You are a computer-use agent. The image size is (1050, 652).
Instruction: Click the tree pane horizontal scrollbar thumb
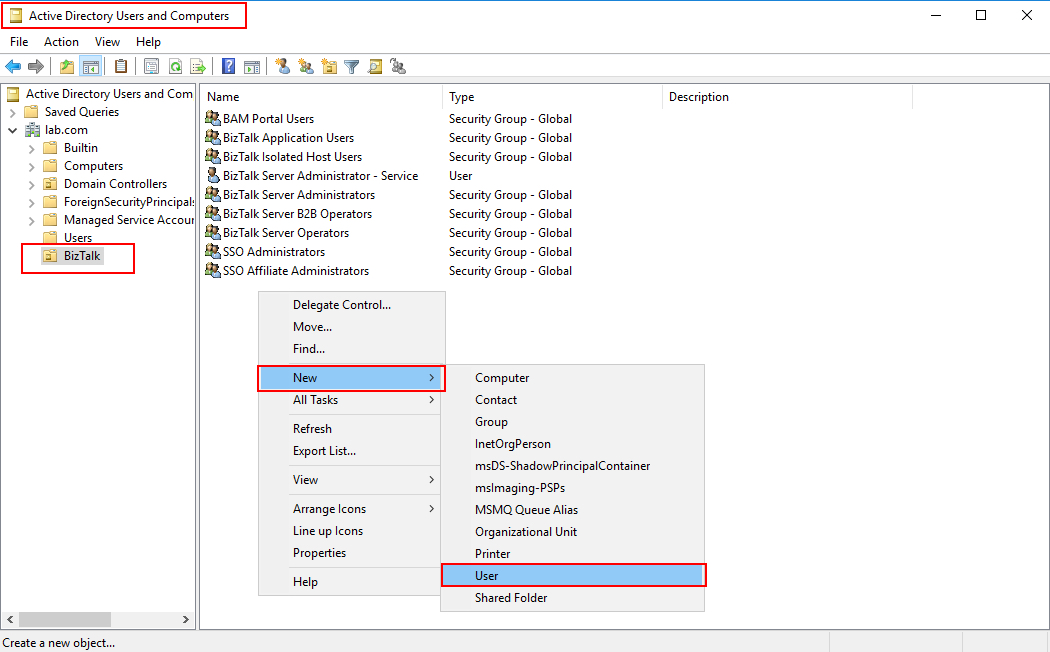click(65, 619)
